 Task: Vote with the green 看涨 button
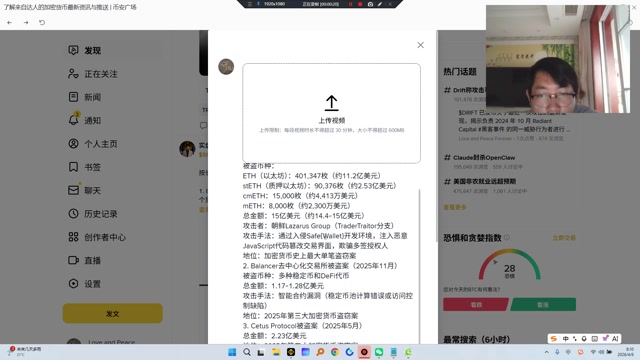click(x=543, y=304)
